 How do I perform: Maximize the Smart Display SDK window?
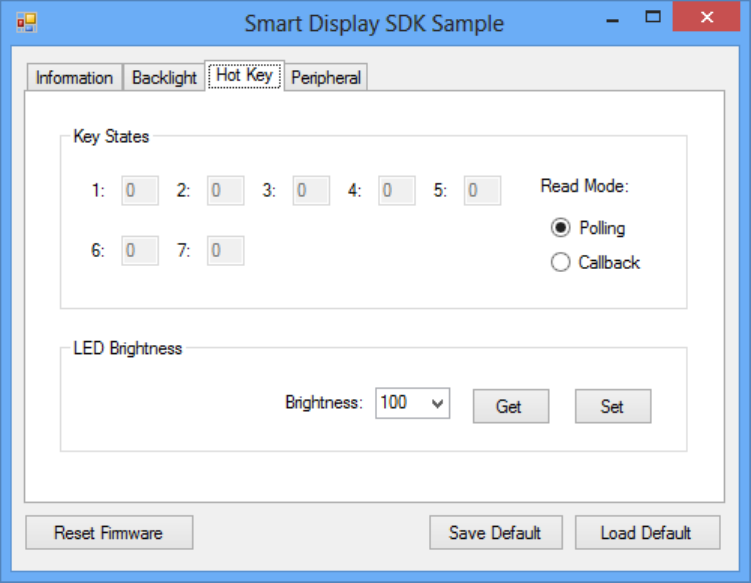[653, 17]
